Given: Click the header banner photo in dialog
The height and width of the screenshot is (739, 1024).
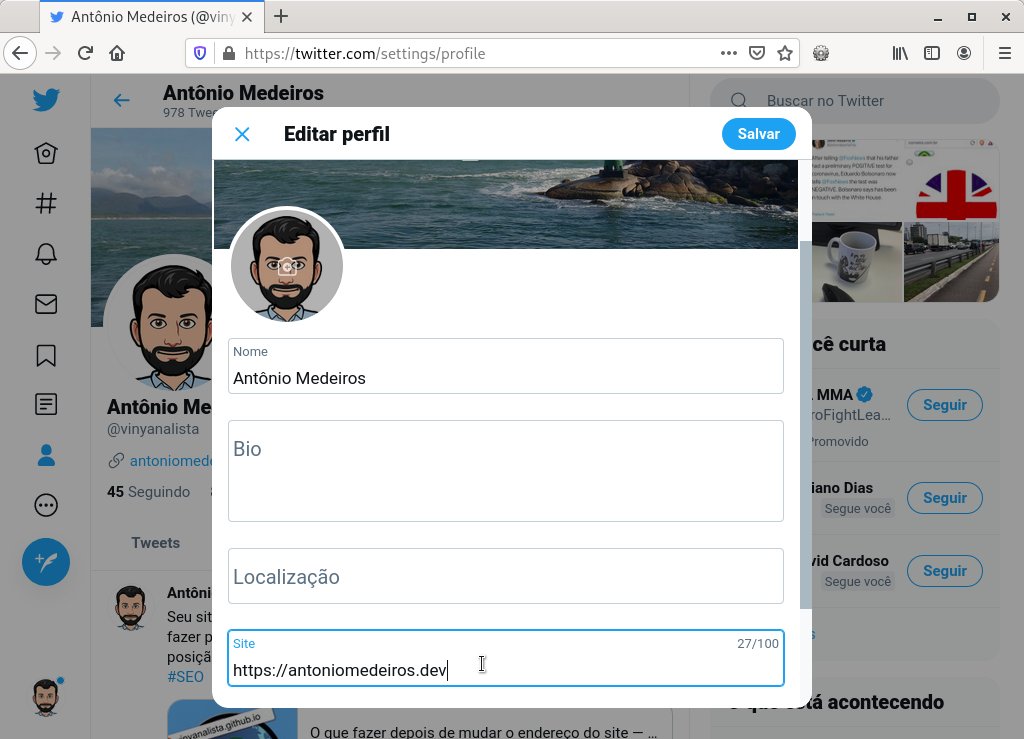Looking at the screenshot, I should pyautogui.click(x=505, y=204).
